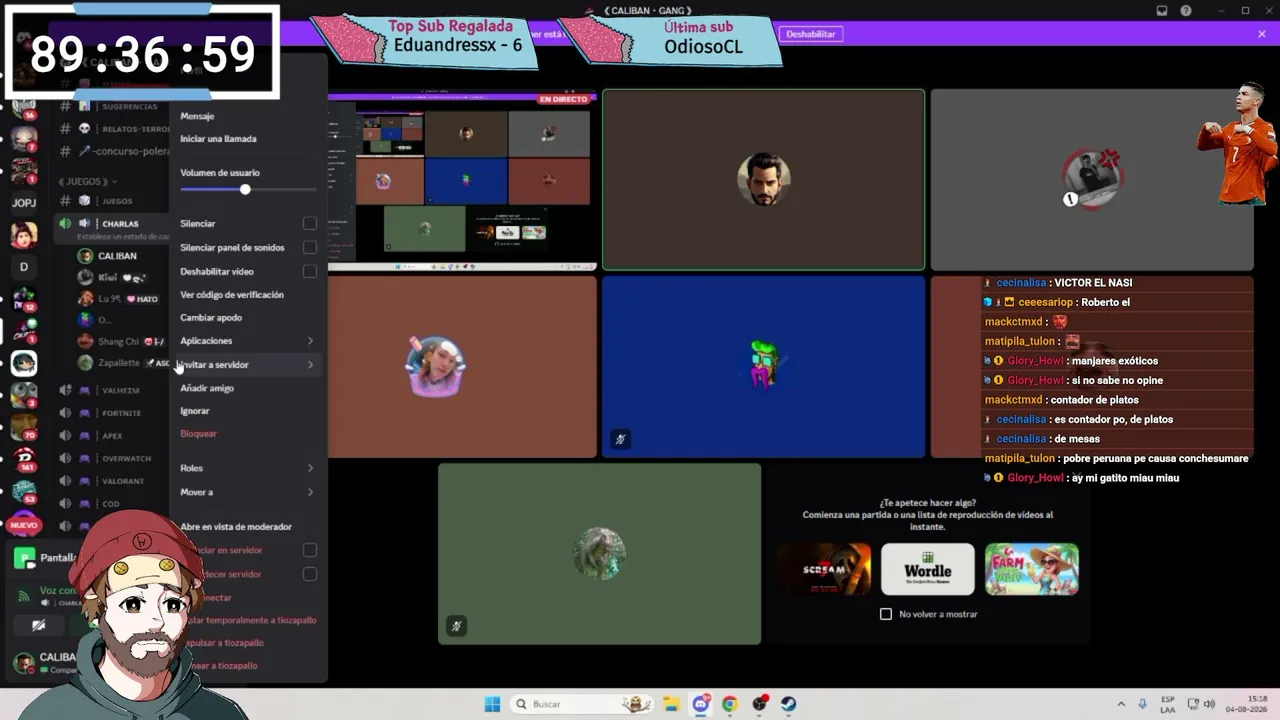Screen dimensions: 1280x720
Task: Click the Deshabilitar button in the purple banner
Action: pyautogui.click(x=810, y=34)
